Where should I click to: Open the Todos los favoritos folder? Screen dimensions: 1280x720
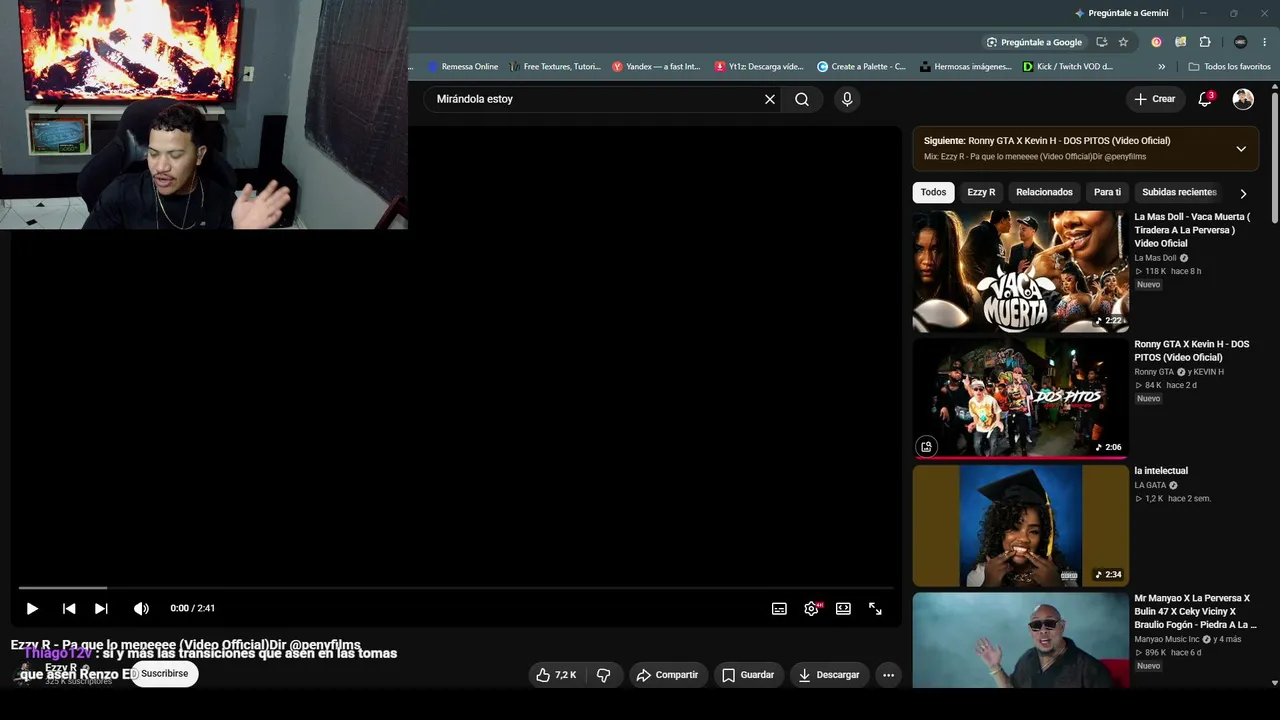click(1229, 67)
